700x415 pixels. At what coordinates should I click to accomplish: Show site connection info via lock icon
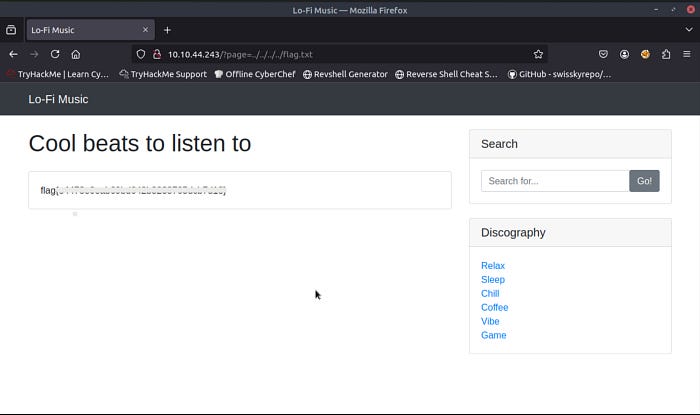157,54
